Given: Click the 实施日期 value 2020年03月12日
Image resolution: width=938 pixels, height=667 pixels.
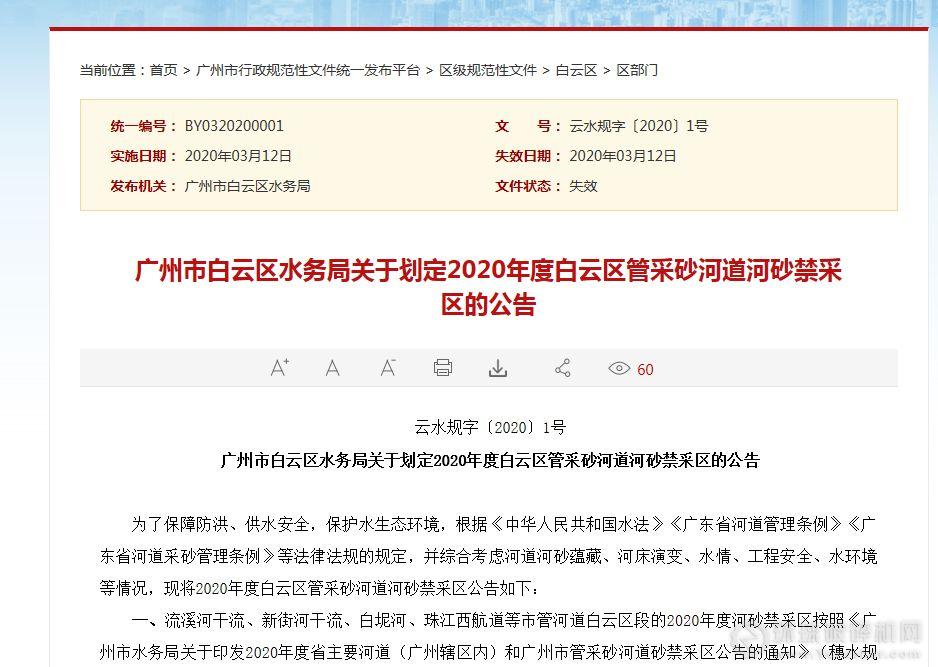Looking at the screenshot, I should (x=238, y=156).
